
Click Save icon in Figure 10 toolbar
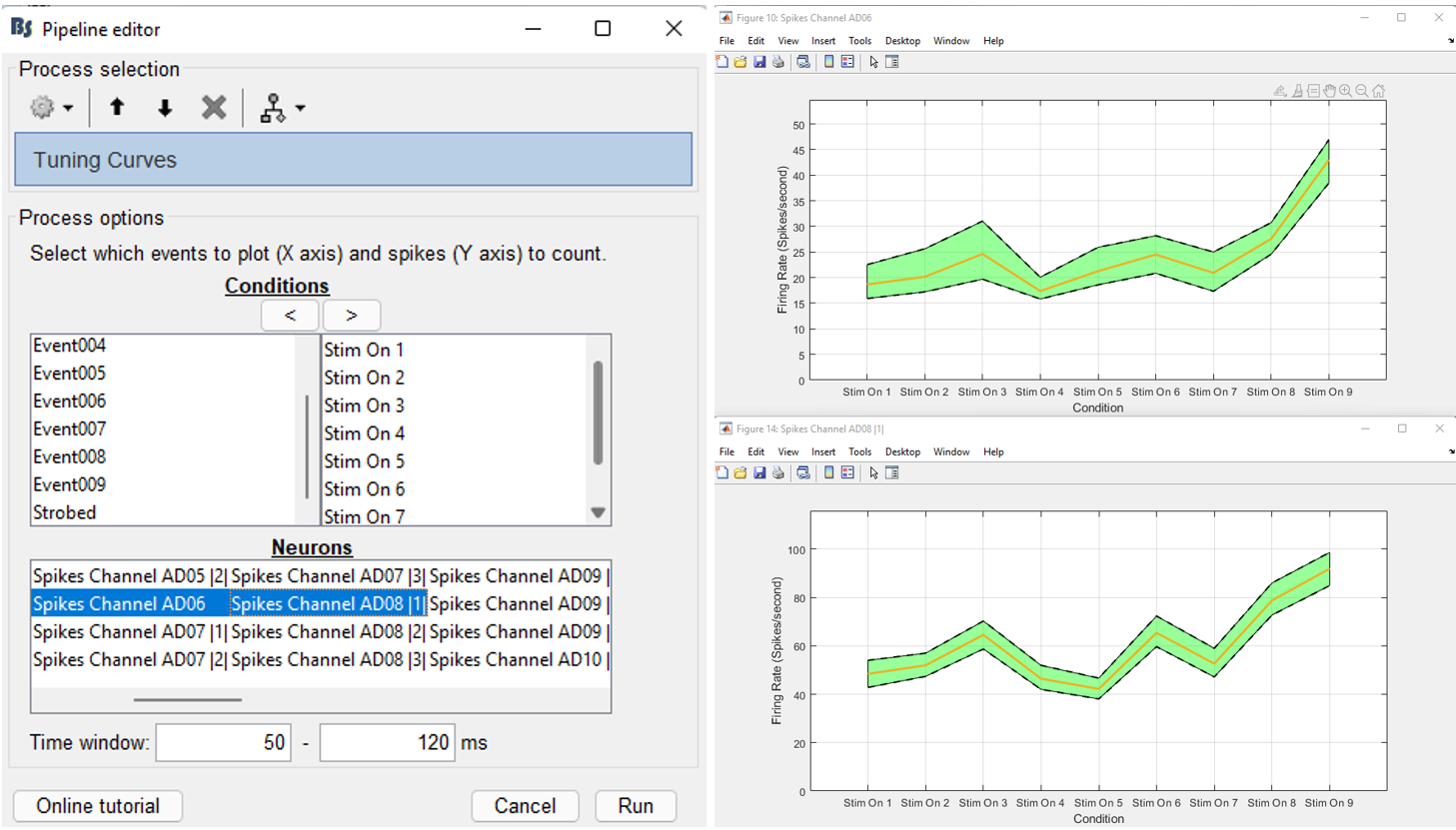coord(759,62)
